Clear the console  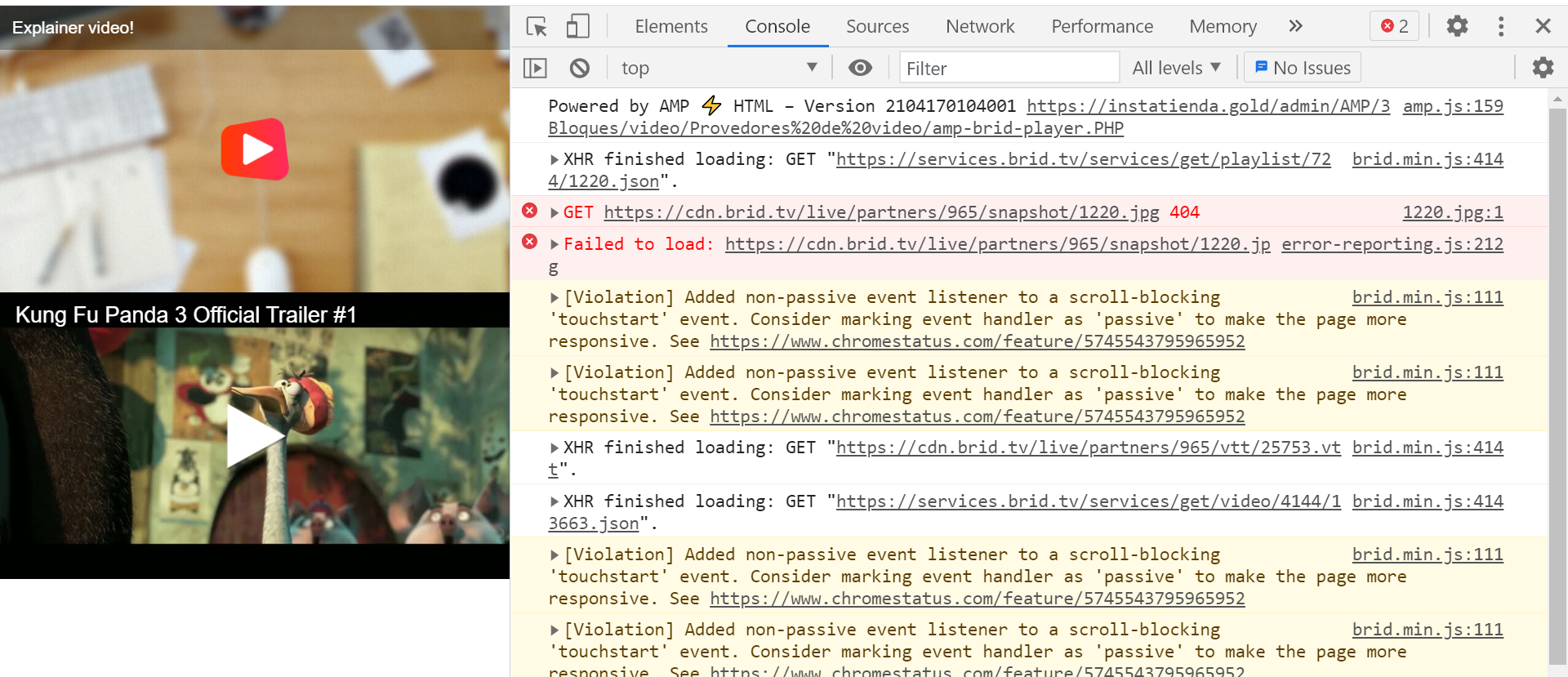580,68
